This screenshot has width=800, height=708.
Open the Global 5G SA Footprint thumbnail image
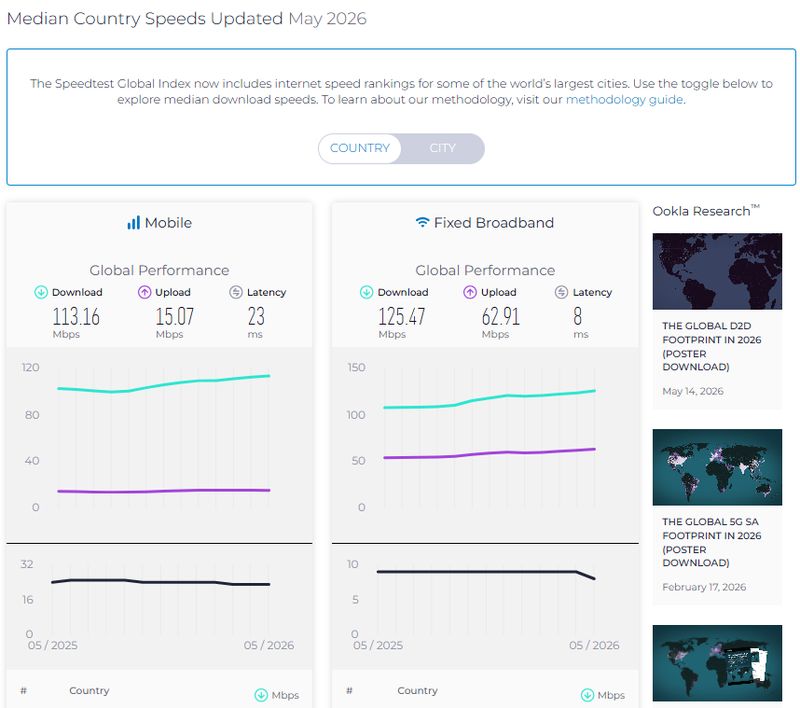[717, 467]
